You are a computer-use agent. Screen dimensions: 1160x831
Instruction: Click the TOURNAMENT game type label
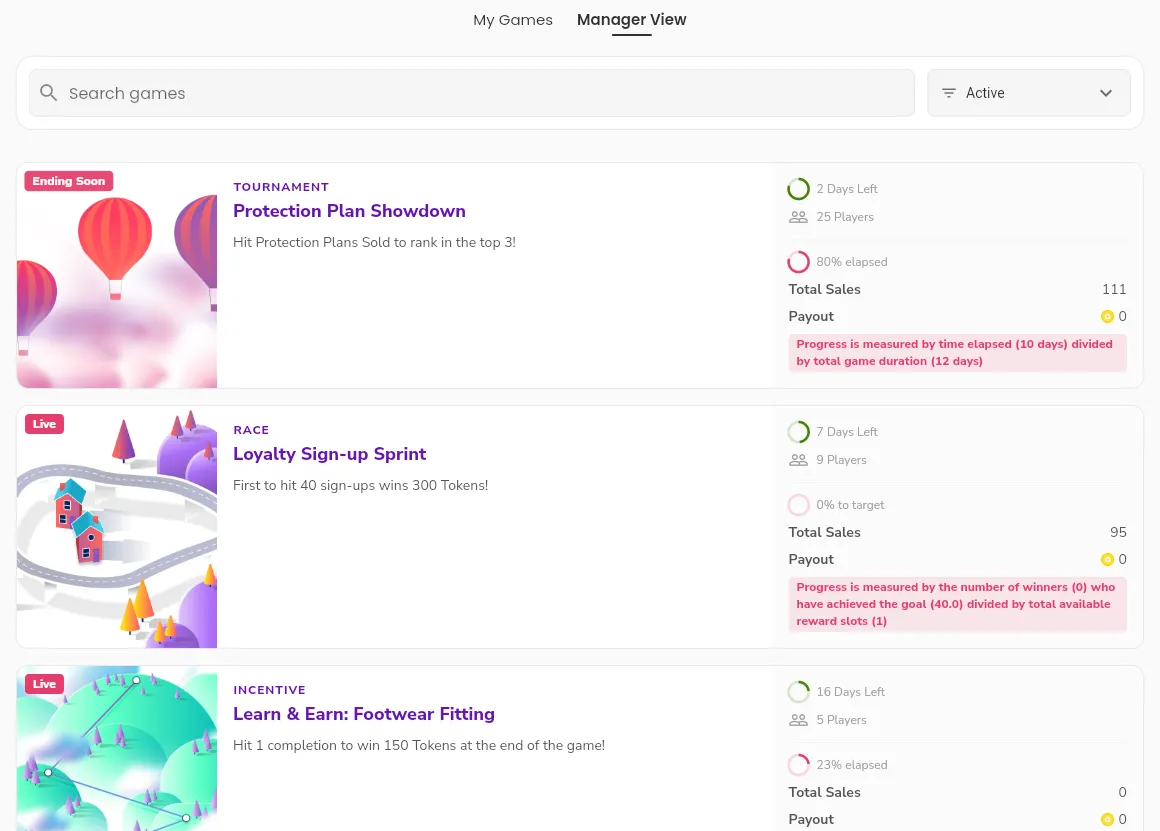281,187
